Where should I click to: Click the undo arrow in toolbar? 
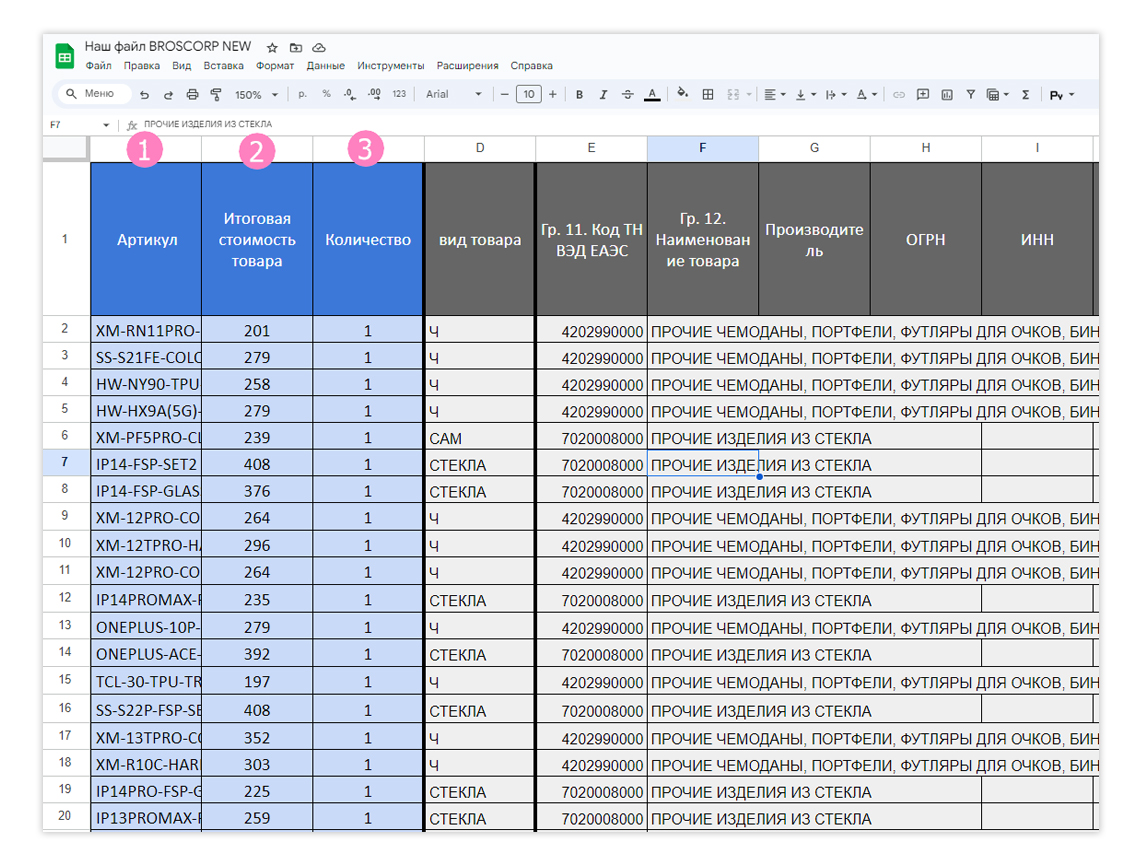tap(144, 94)
